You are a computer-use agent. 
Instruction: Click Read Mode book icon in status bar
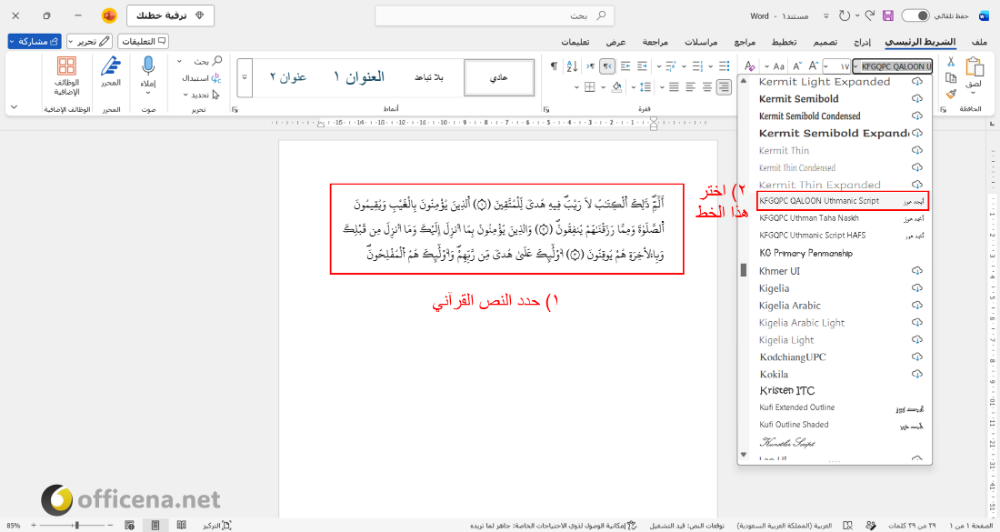click(x=182, y=526)
